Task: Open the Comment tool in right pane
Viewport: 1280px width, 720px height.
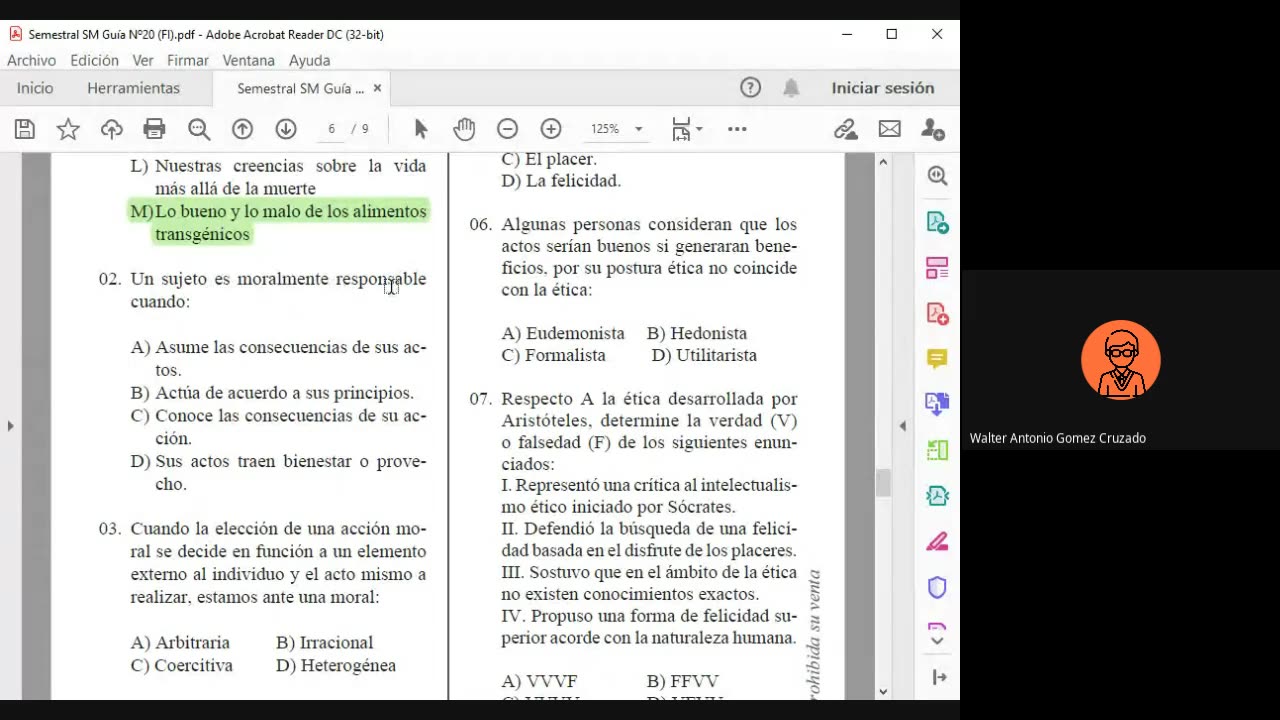Action: pos(937,359)
